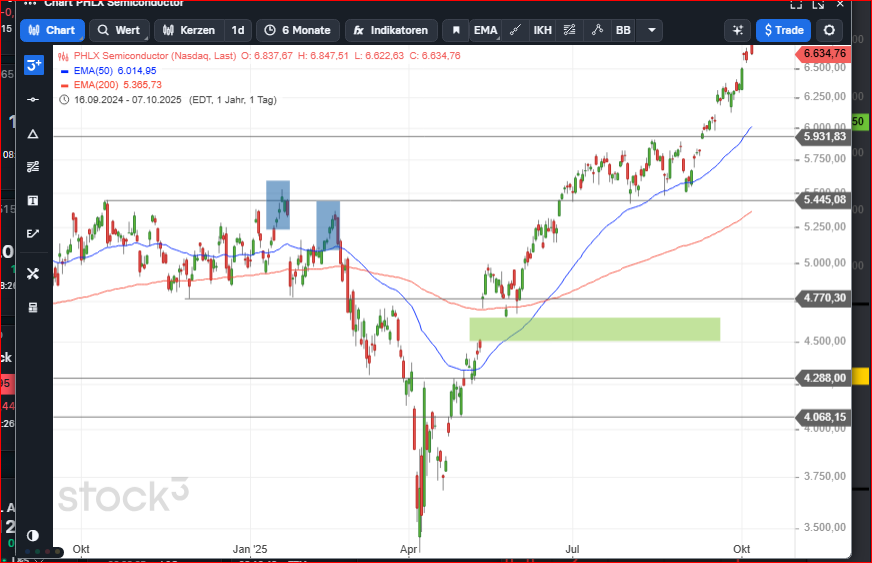Toggle the BB Bollinger Bands button

click(623, 30)
